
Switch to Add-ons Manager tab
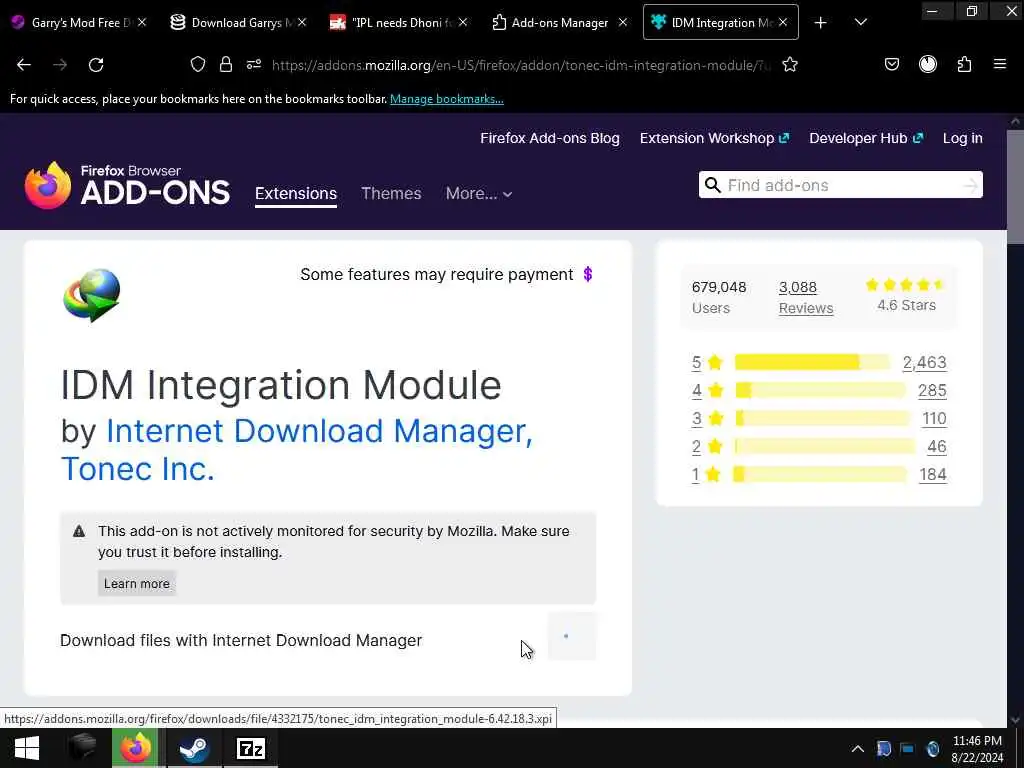[x=560, y=23]
